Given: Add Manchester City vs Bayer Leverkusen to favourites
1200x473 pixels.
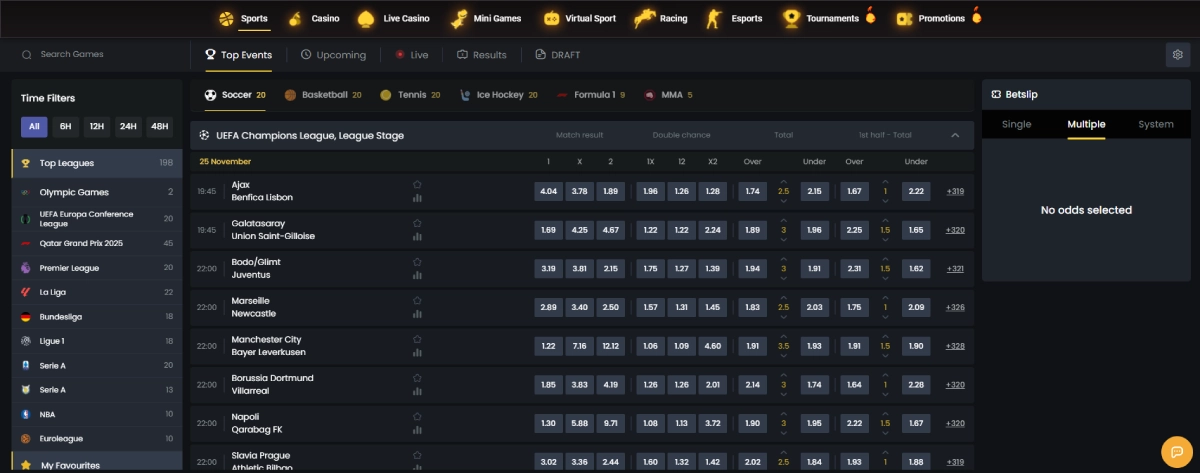Looking at the screenshot, I should coord(417,339).
